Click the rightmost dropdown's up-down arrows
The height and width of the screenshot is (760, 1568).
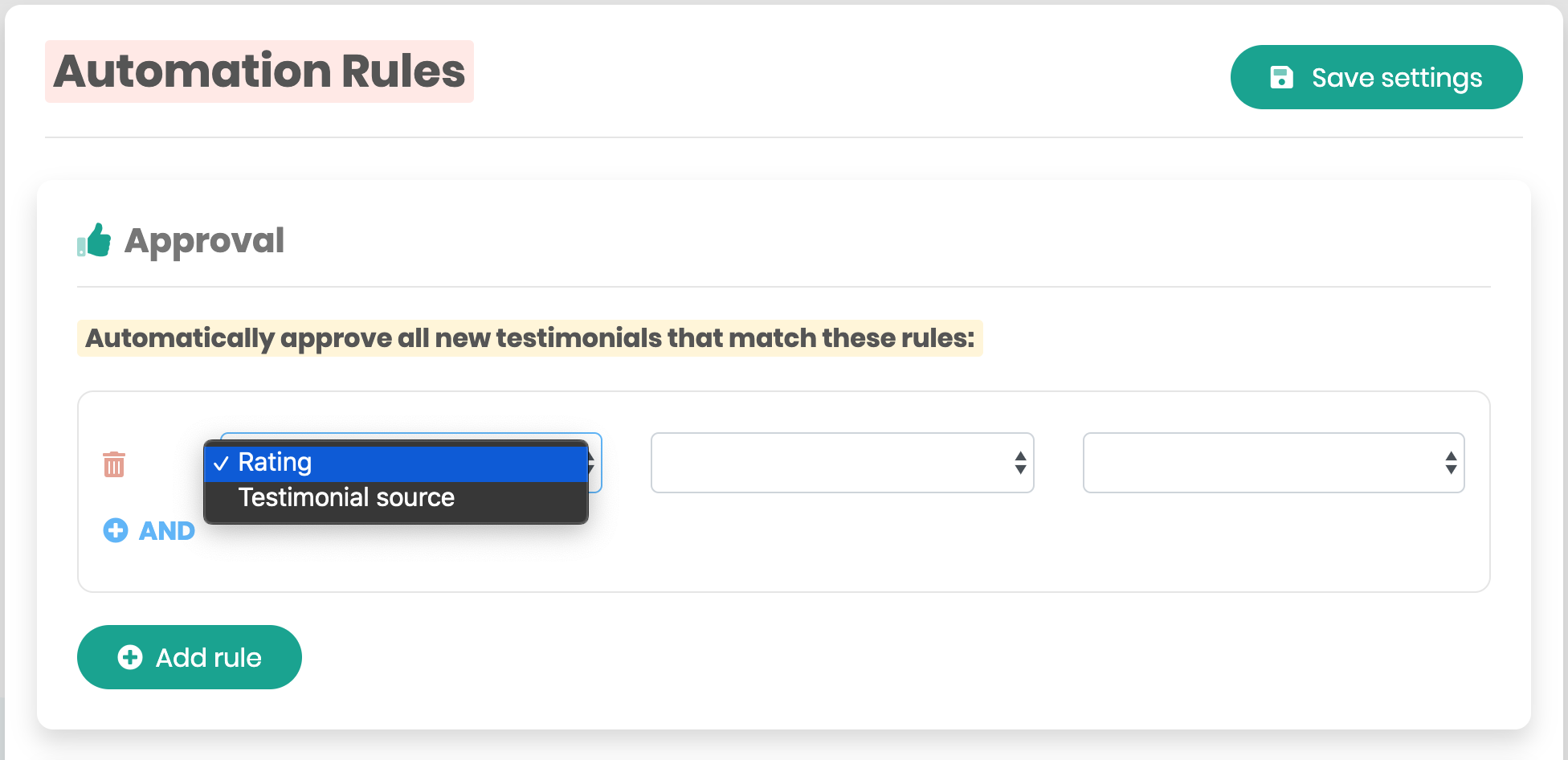coord(1451,463)
